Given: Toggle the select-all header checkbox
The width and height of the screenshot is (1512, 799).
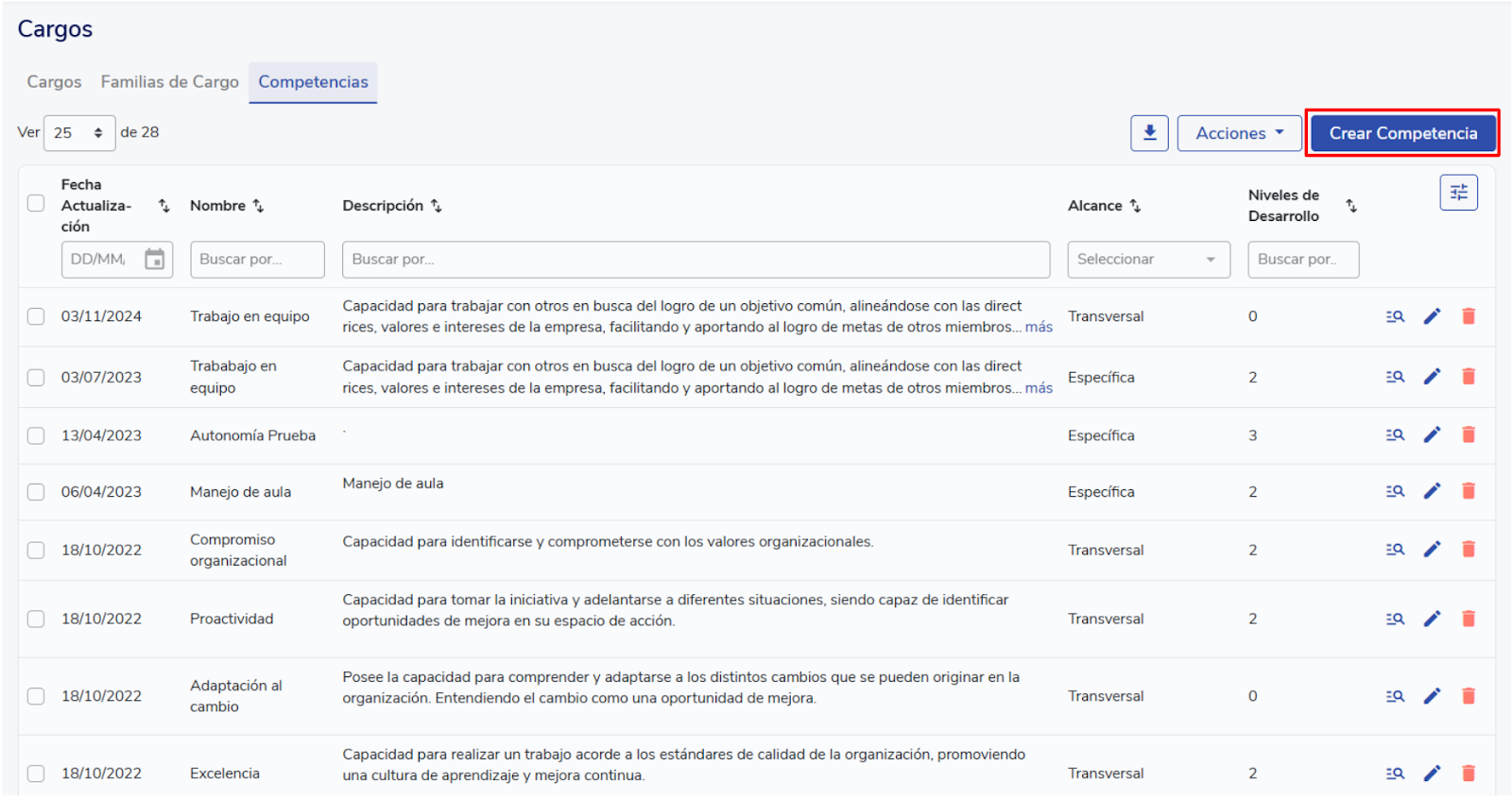Looking at the screenshot, I should coord(36,203).
